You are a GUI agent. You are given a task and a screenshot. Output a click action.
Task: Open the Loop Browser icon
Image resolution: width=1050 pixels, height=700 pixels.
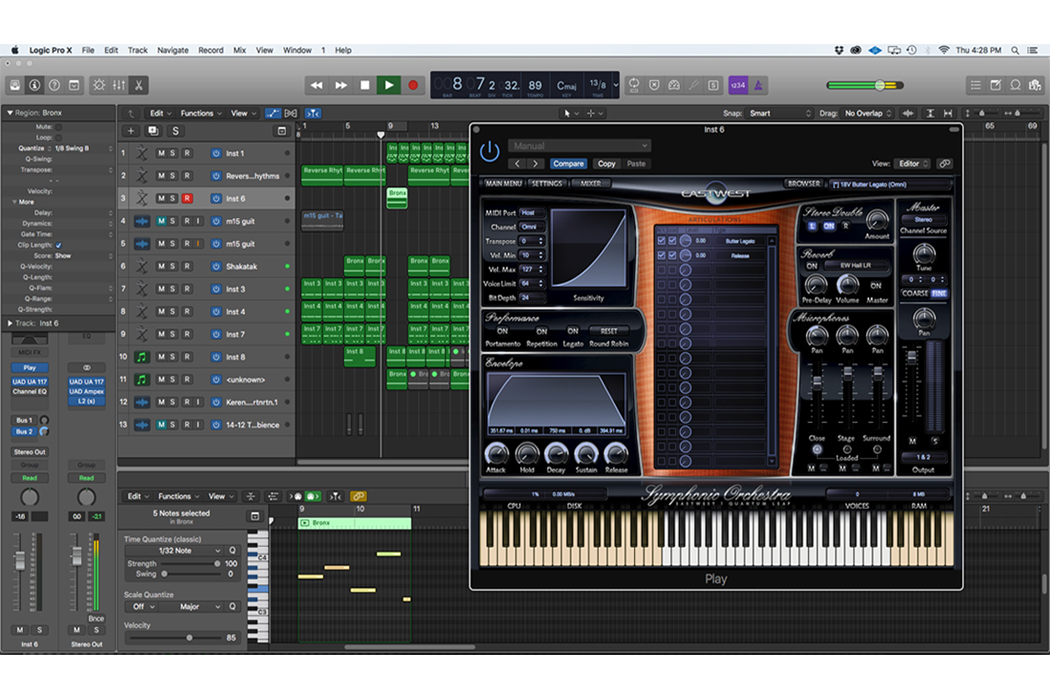[1016, 85]
